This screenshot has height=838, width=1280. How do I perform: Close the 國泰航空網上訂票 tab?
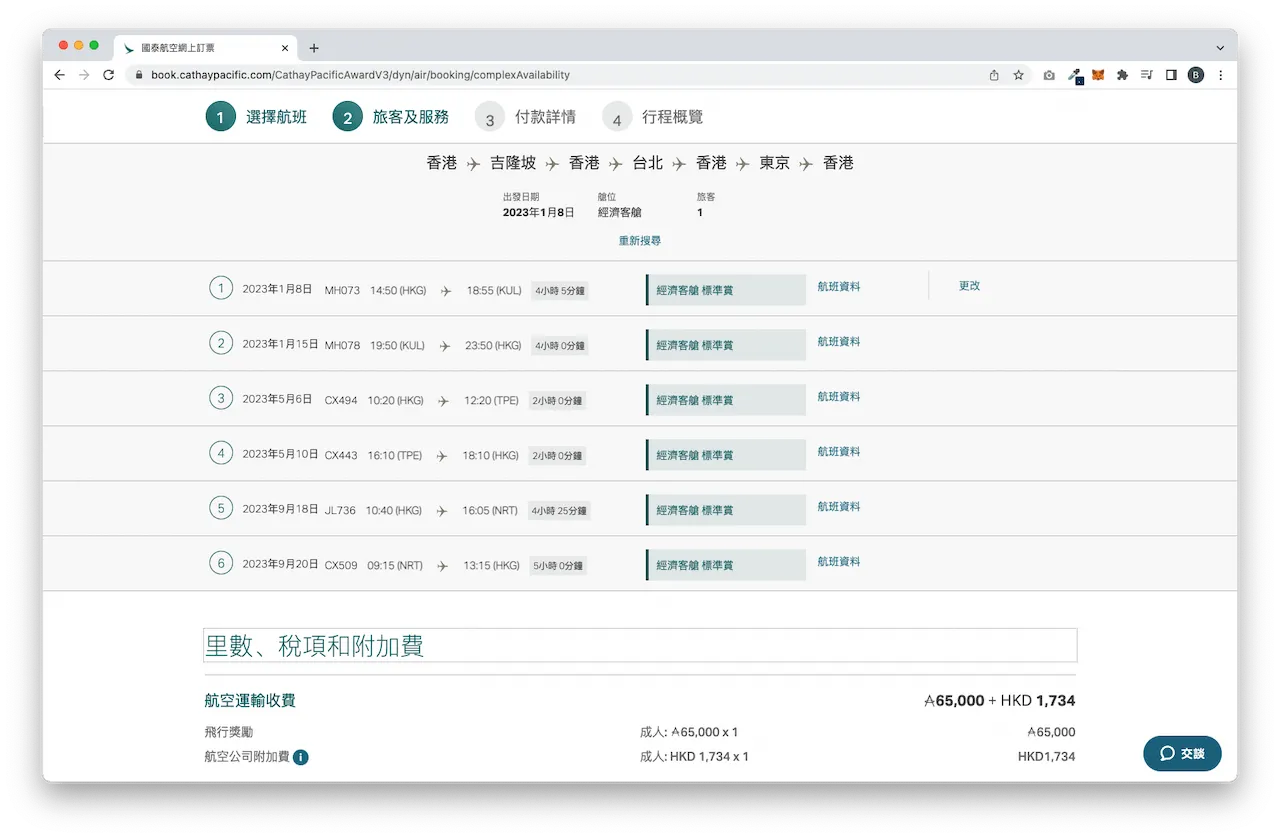(285, 48)
